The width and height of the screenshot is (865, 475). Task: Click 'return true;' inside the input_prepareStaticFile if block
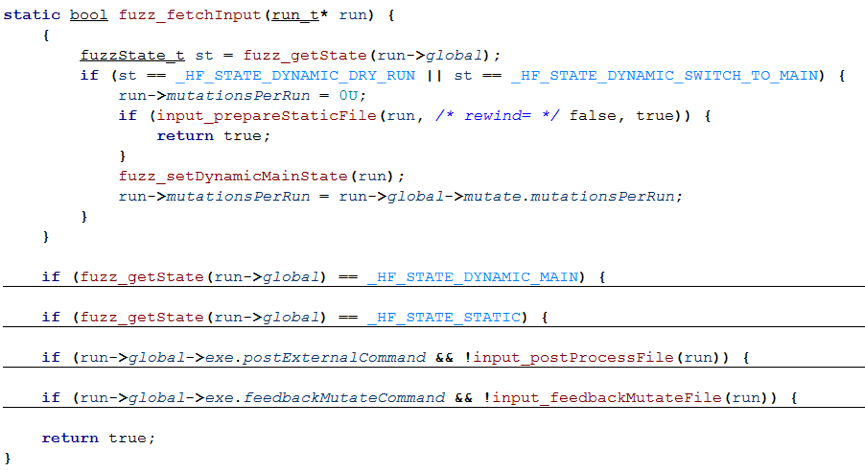(213, 136)
